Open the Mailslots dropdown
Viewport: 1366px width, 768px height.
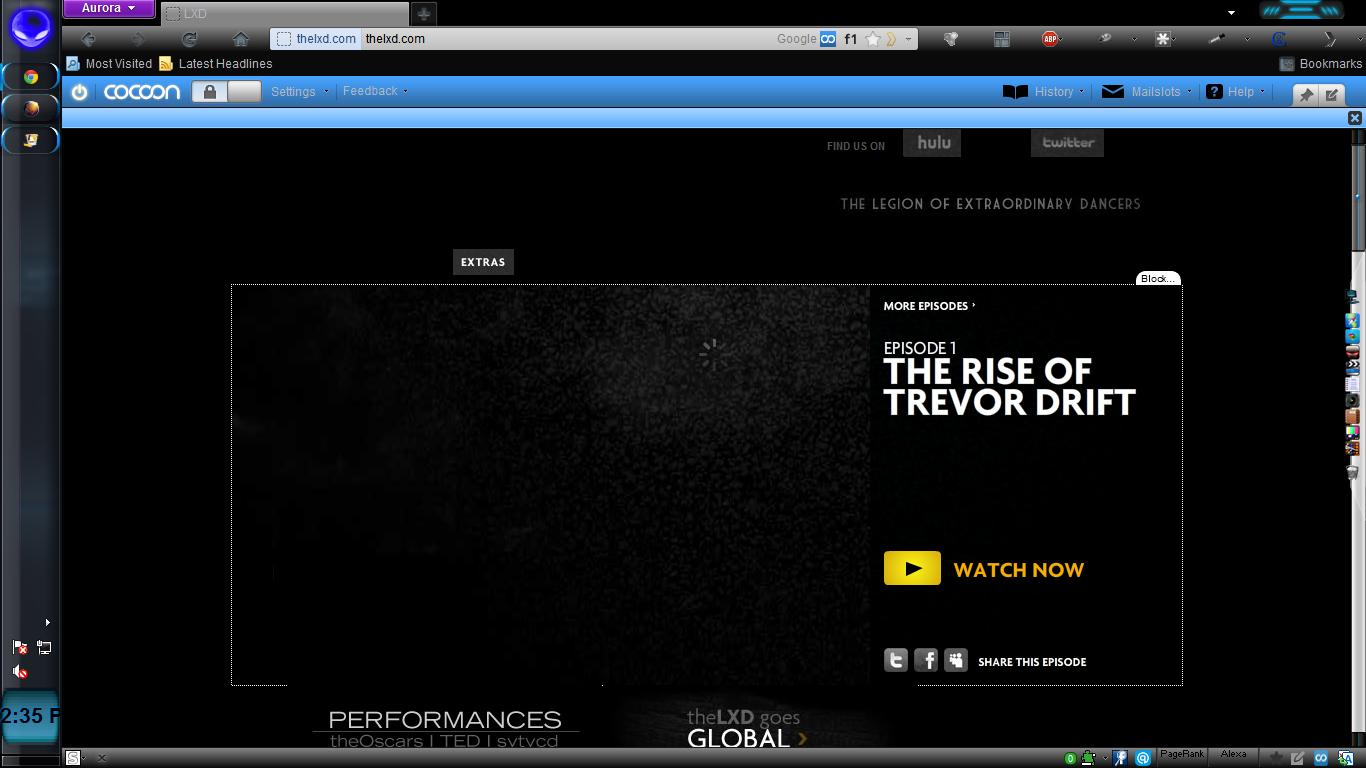pyautogui.click(x=1146, y=91)
